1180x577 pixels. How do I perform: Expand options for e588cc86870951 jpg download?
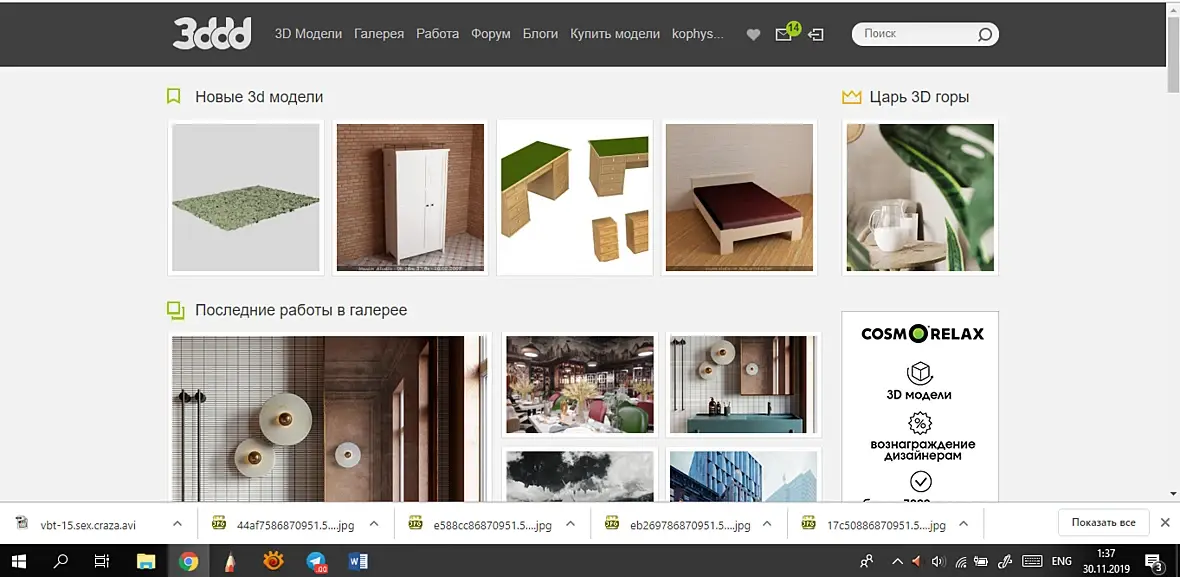click(x=570, y=524)
